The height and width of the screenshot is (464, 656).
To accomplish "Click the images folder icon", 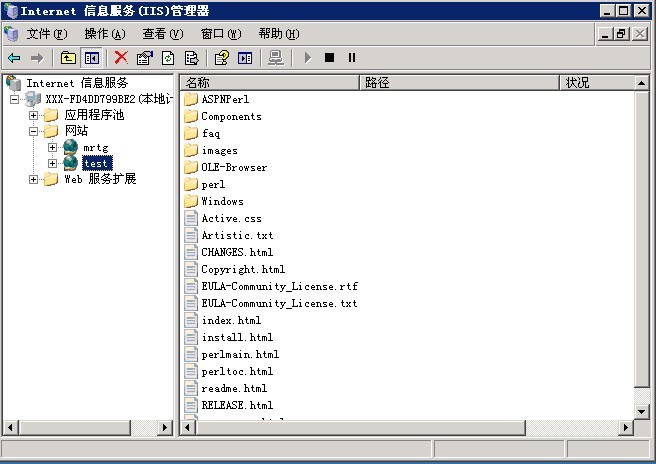I will (191, 150).
